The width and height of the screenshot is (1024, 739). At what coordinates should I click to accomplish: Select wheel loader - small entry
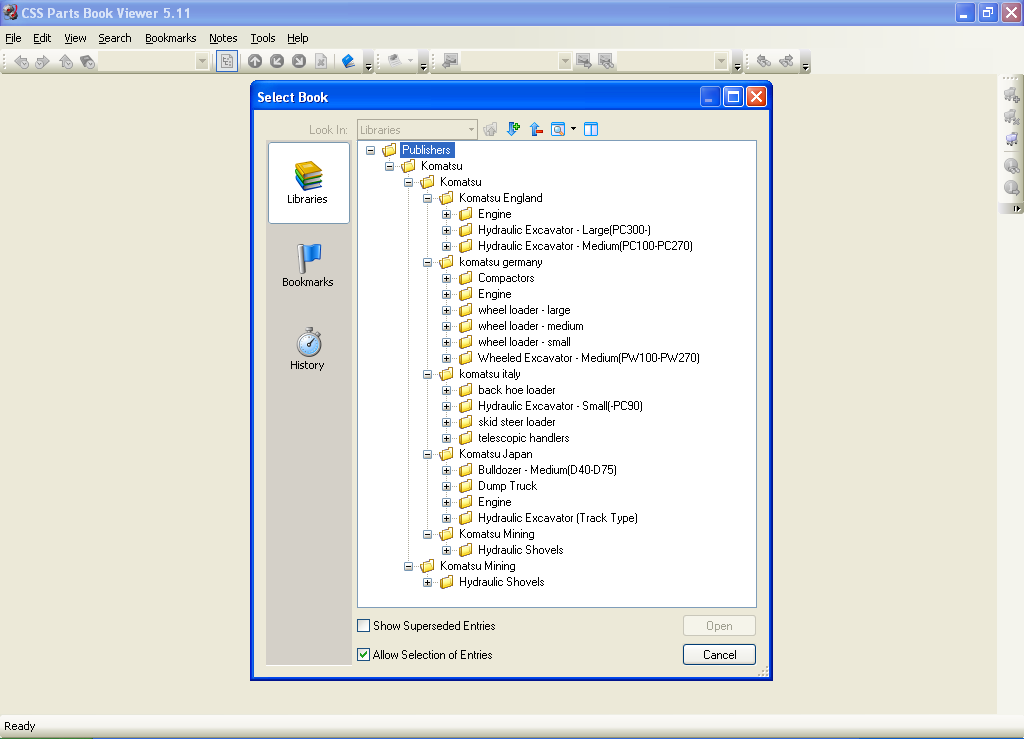pos(524,342)
